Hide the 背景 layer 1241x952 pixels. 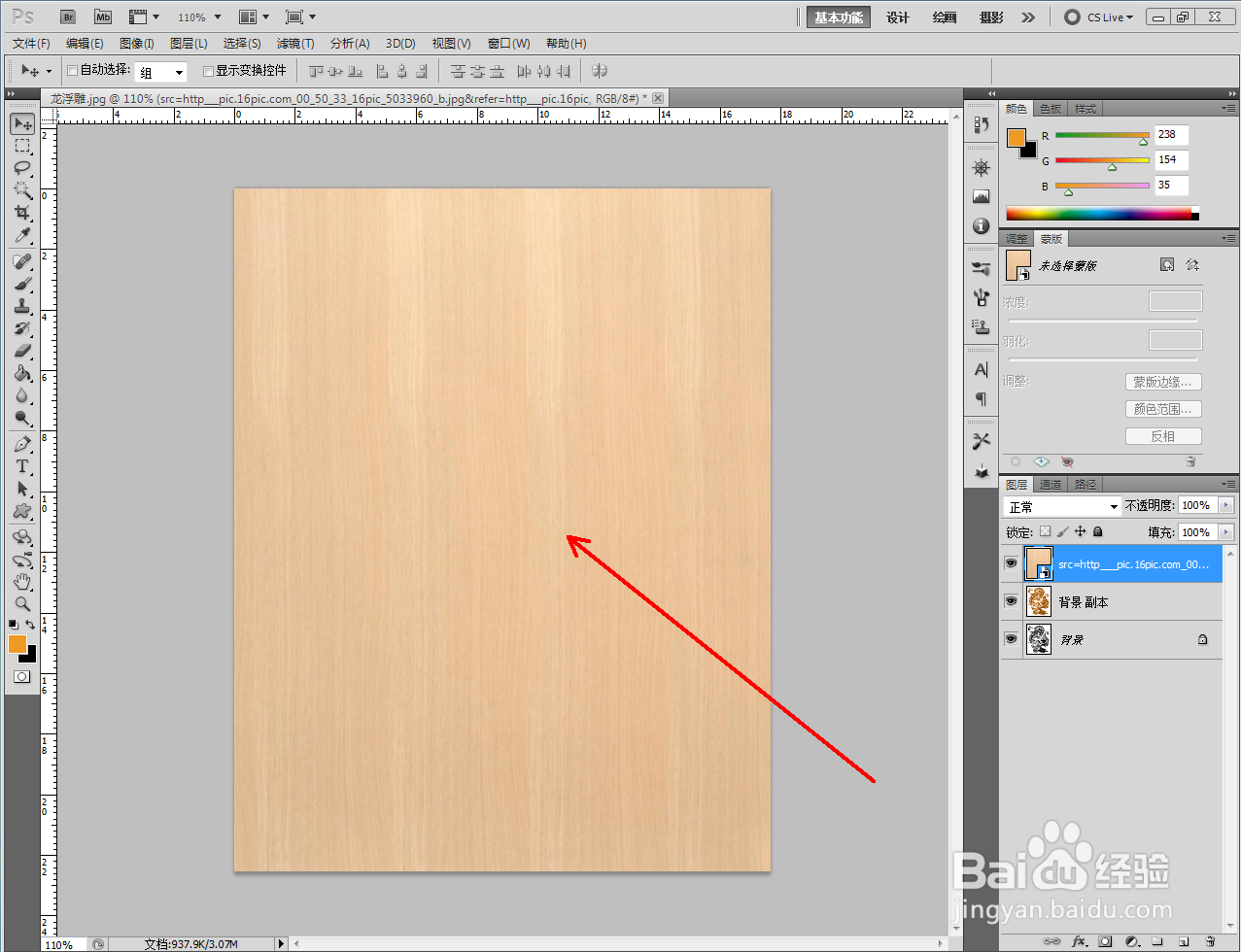1011,639
